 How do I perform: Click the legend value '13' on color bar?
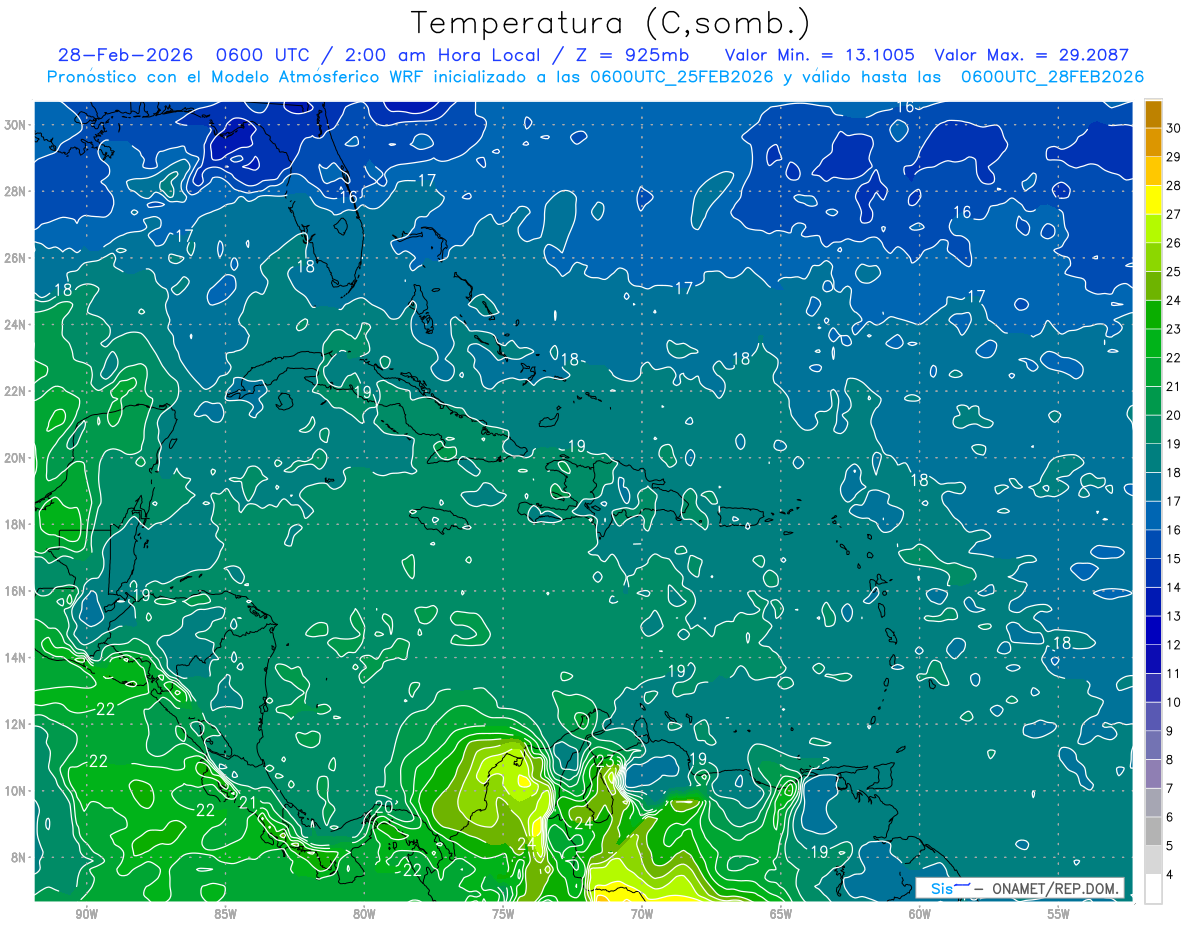1173,616
